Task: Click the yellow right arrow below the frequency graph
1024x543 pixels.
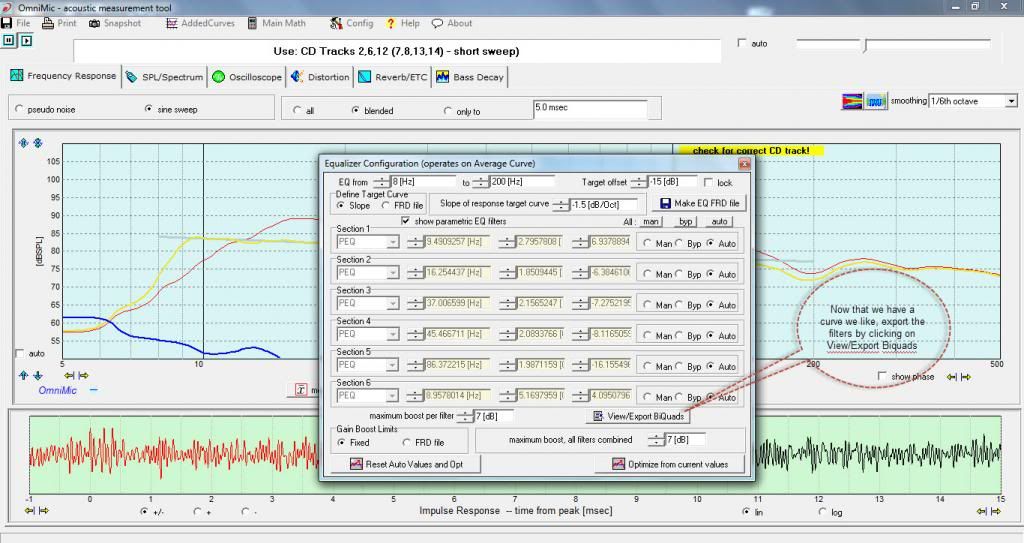Action: 84,376
